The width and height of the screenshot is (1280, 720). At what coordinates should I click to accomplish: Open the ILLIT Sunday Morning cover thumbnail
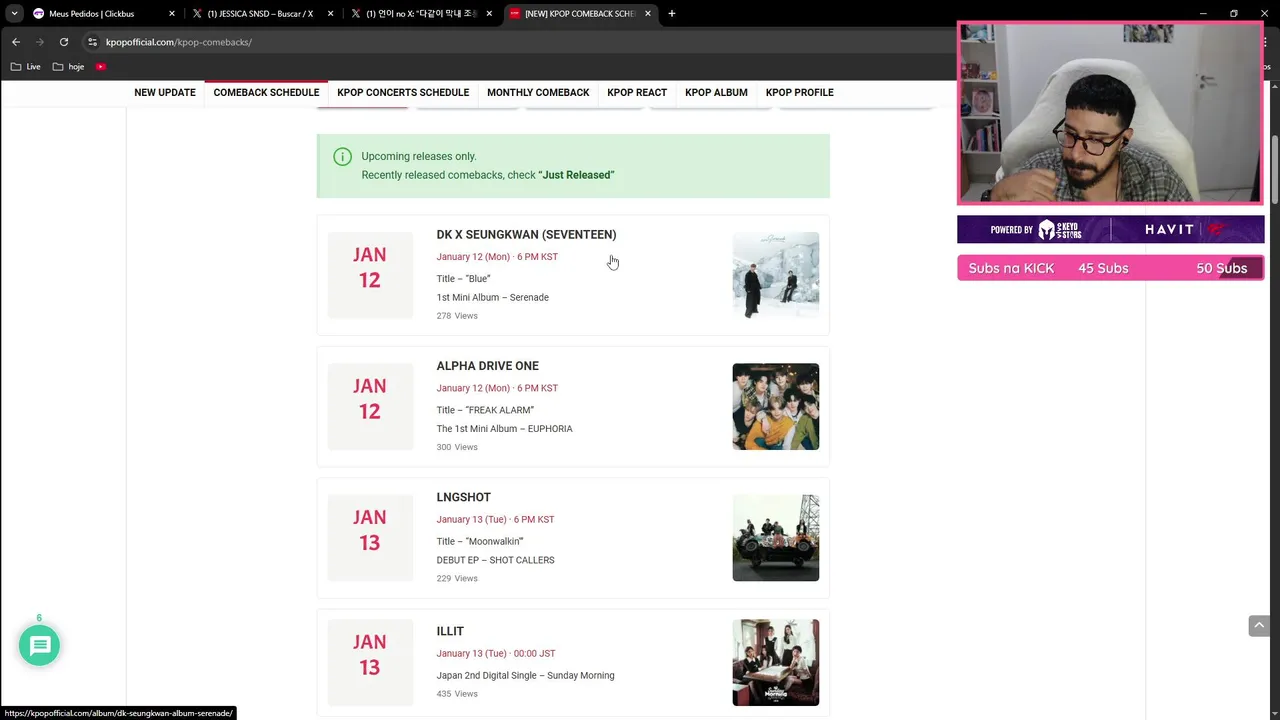pos(775,662)
